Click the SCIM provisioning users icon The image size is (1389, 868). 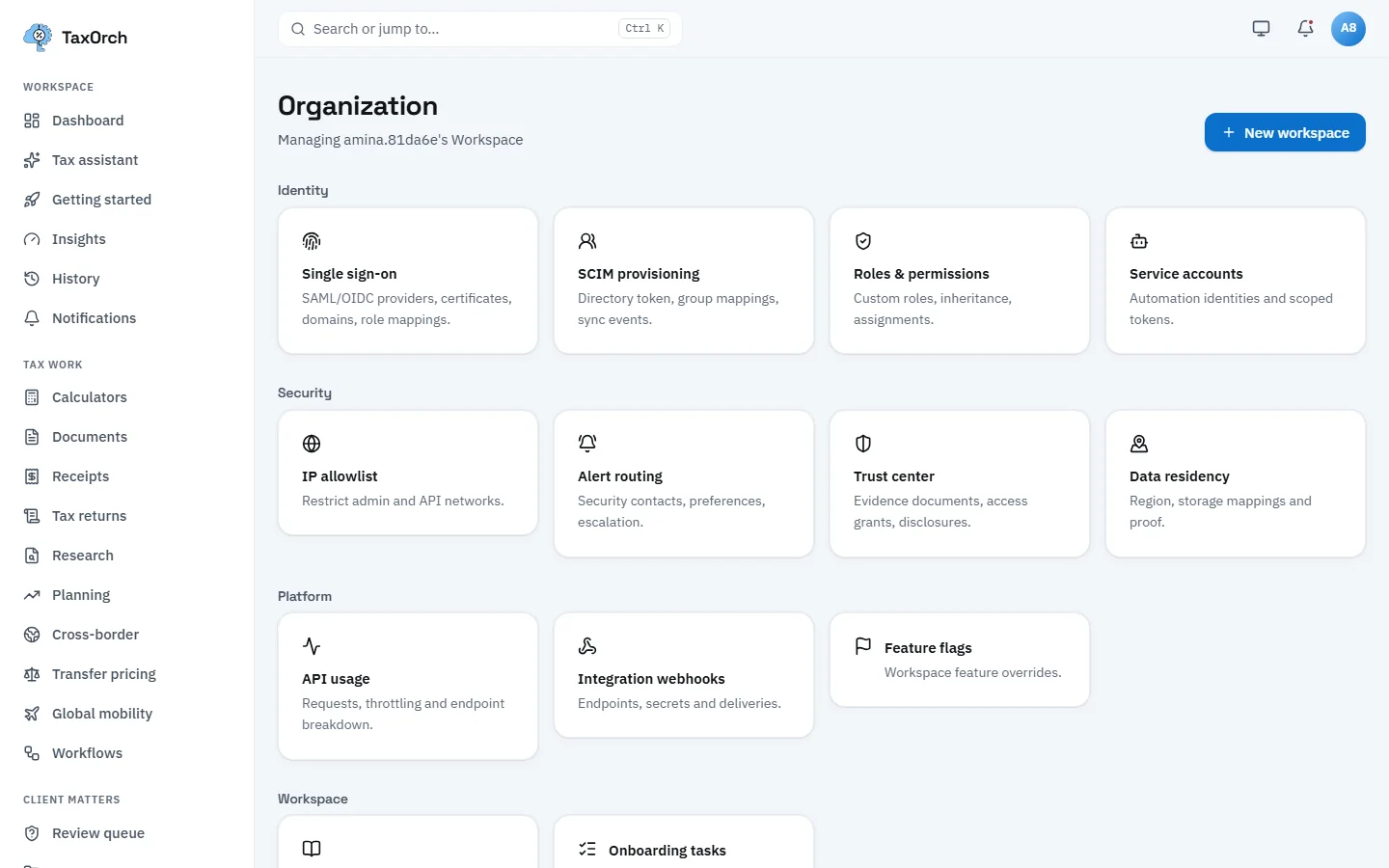[587, 241]
